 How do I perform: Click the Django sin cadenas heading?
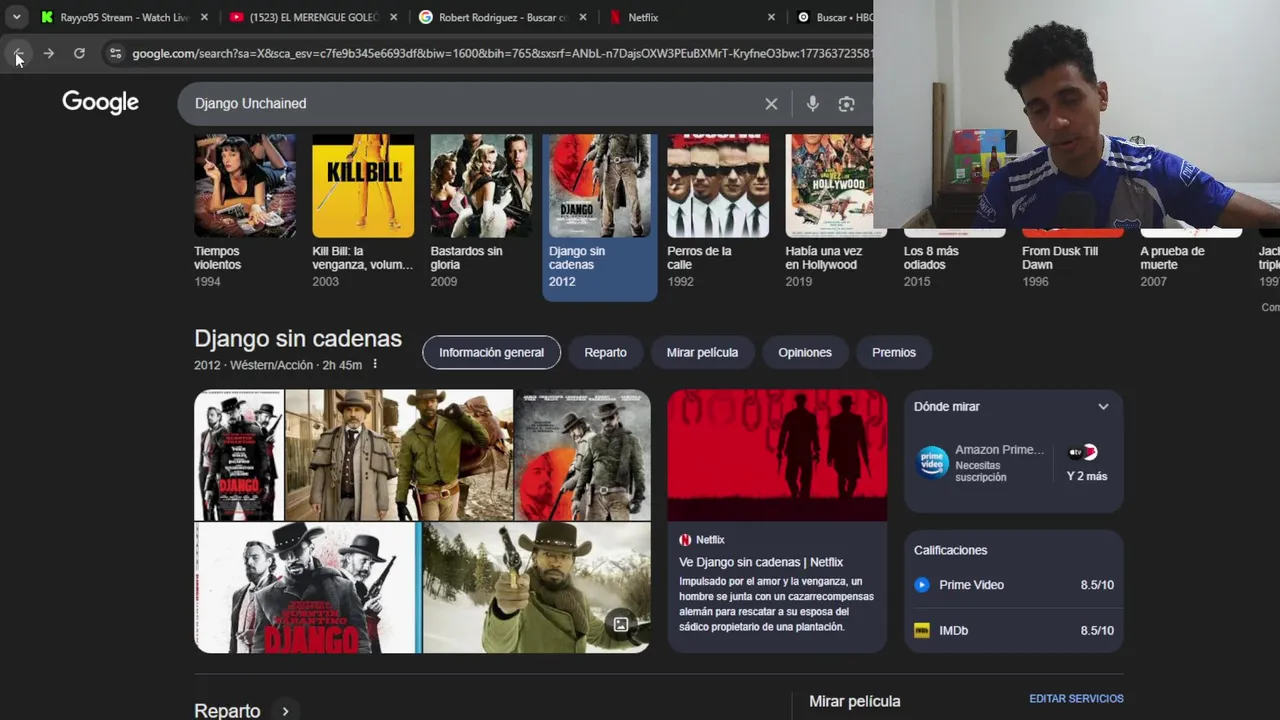pos(298,339)
